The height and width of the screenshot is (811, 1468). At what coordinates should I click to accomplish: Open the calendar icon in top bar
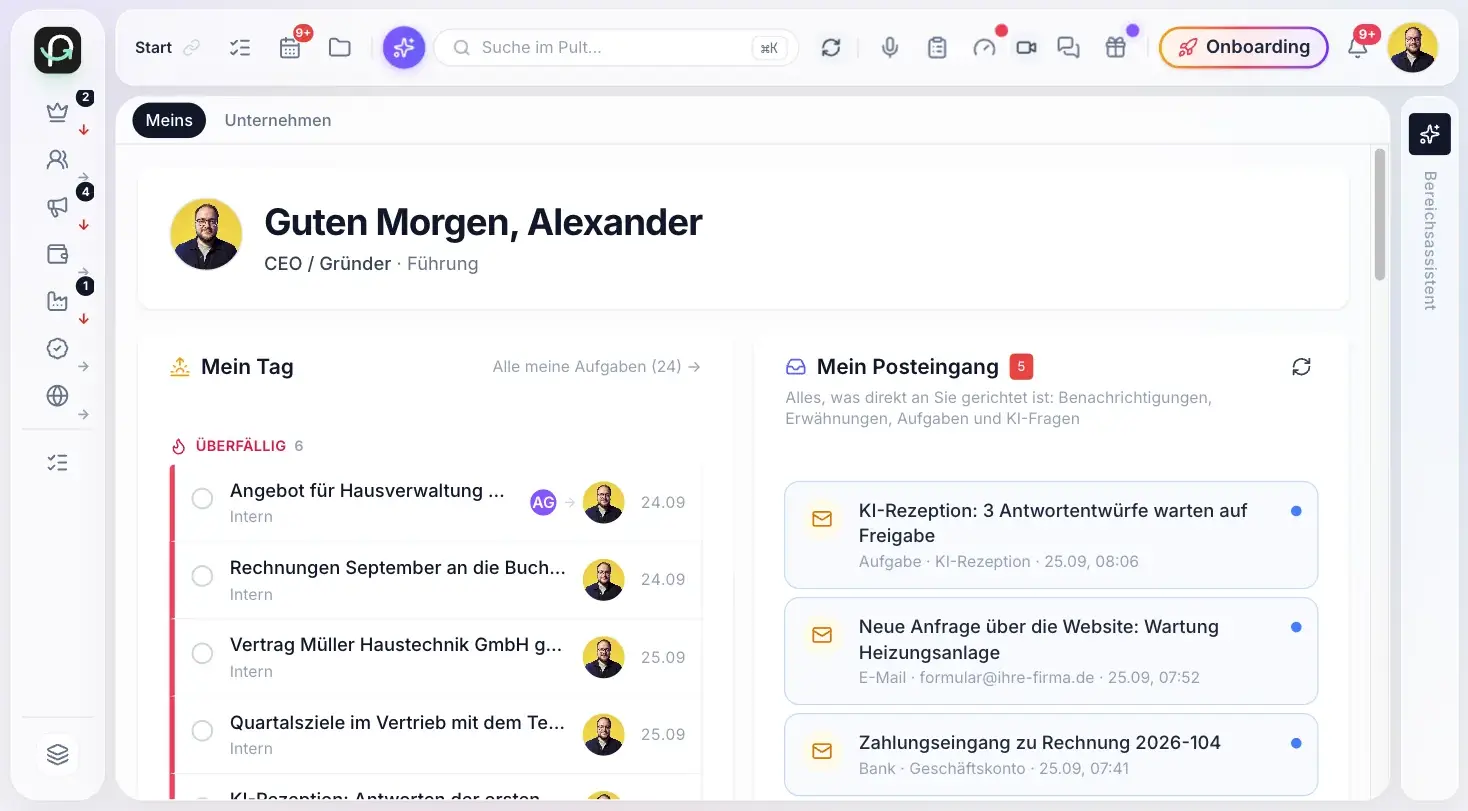(290, 48)
